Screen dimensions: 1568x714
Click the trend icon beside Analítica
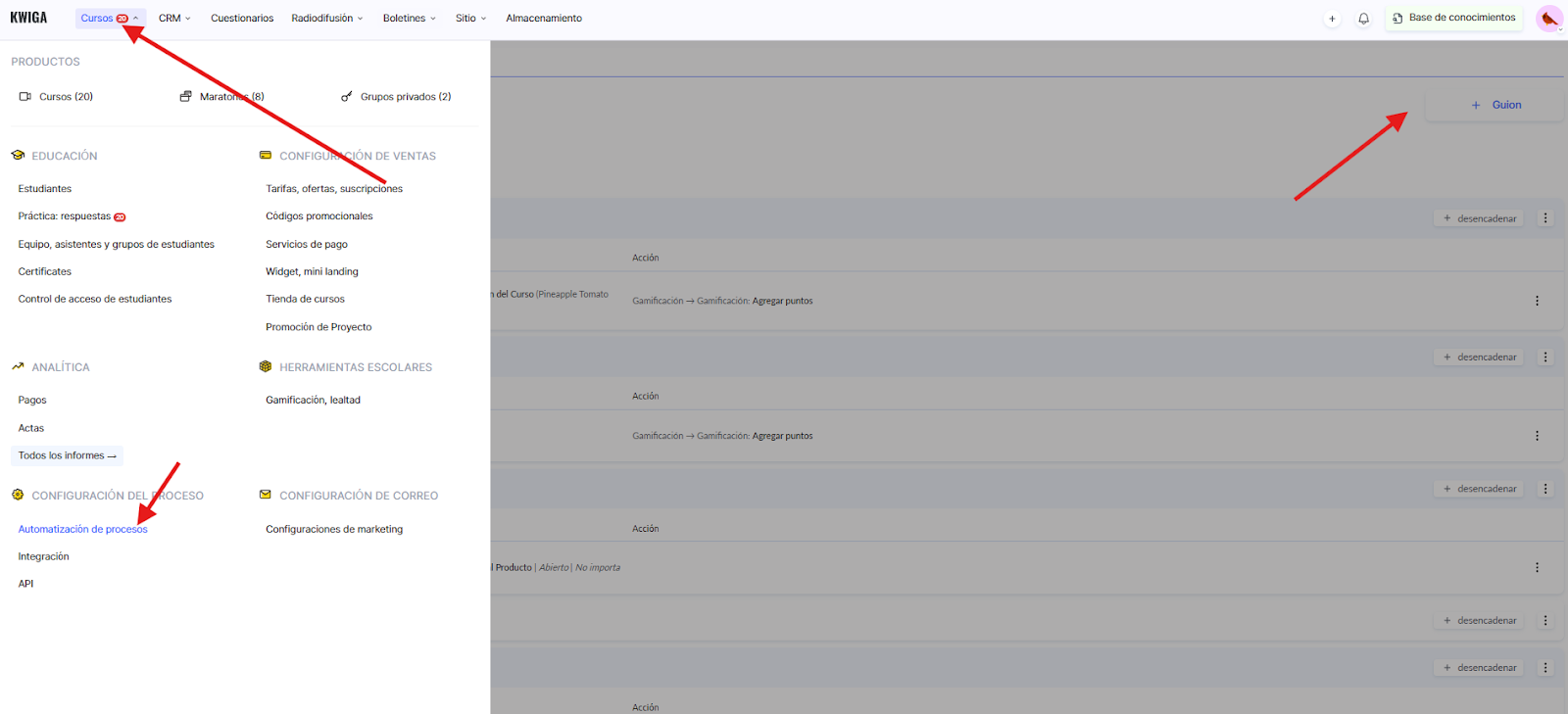pos(18,367)
